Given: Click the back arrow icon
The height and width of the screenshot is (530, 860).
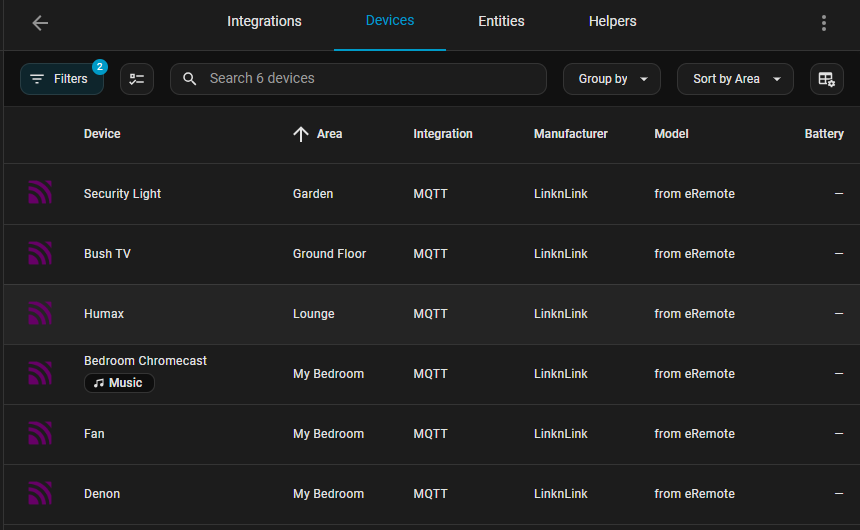Looking at the screenshot, I should point(40,23).
